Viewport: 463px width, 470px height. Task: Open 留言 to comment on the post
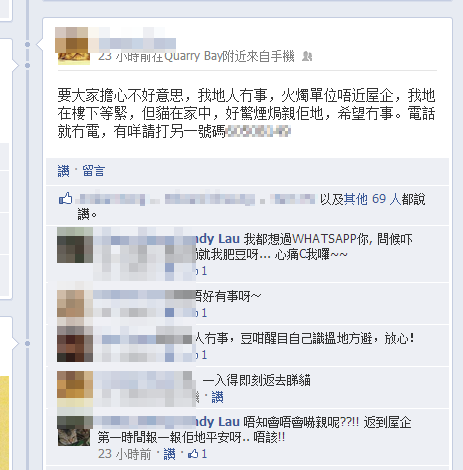pos(94,171)
